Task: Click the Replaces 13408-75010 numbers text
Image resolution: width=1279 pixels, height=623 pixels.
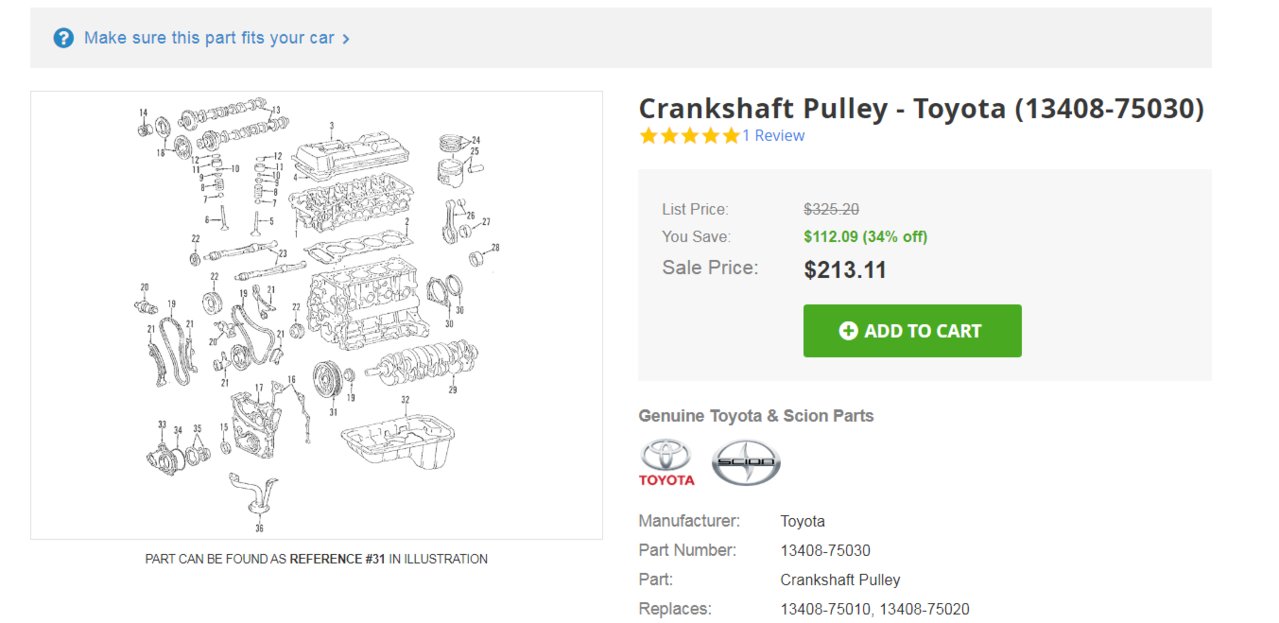Action: click(x=875, y=609)
